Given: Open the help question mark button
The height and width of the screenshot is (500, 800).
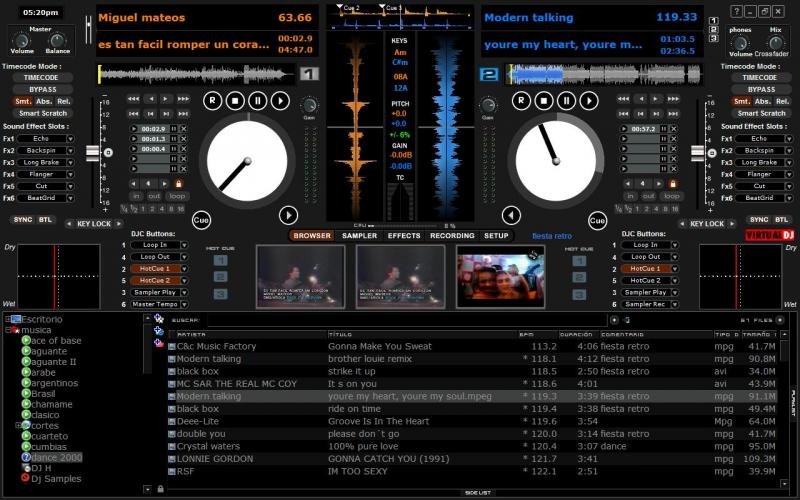Looking at the screenshot, I should (x=736, y=11).
